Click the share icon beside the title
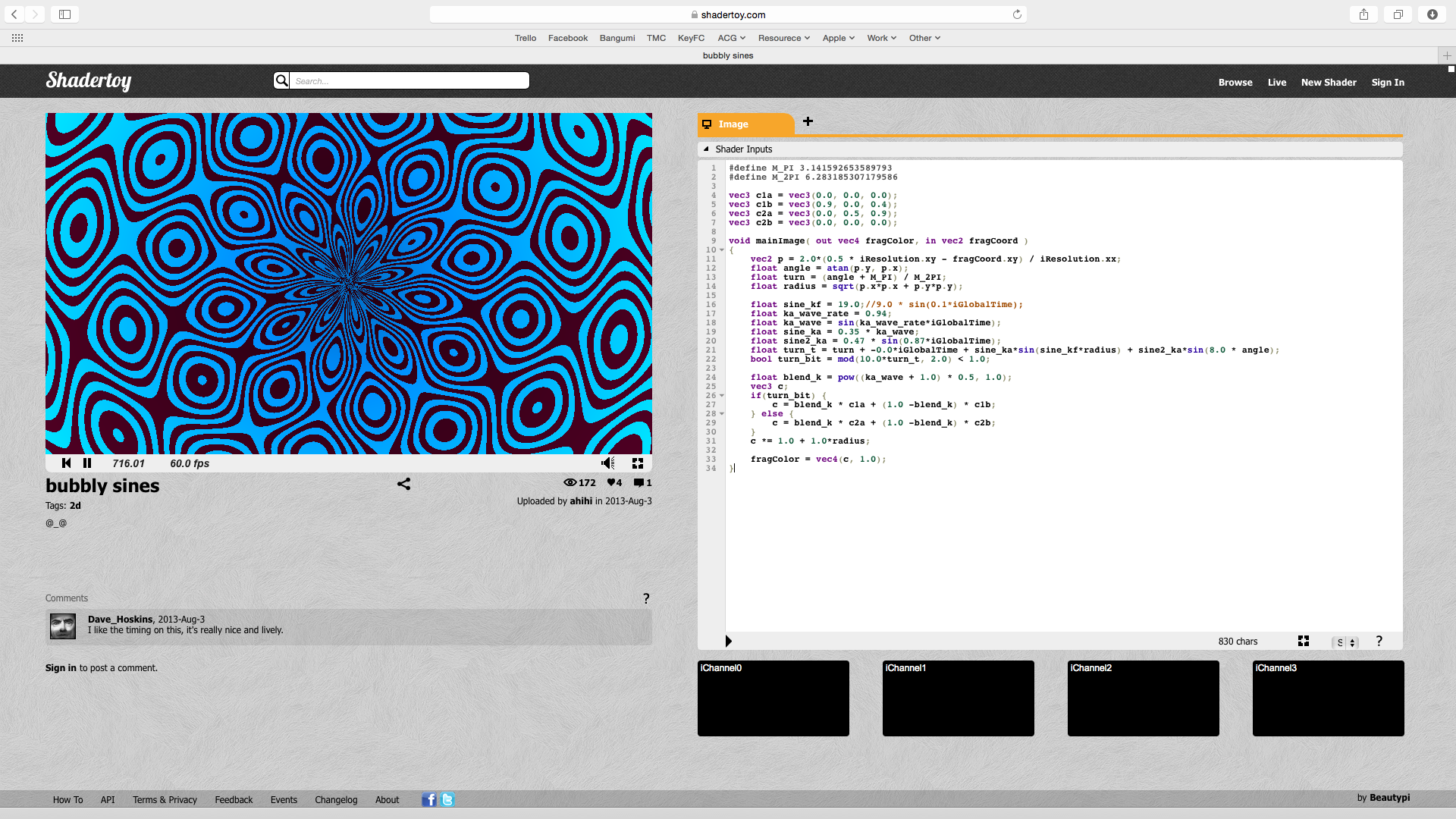Viewport: 1456px width, 819px height. point(403,484)
